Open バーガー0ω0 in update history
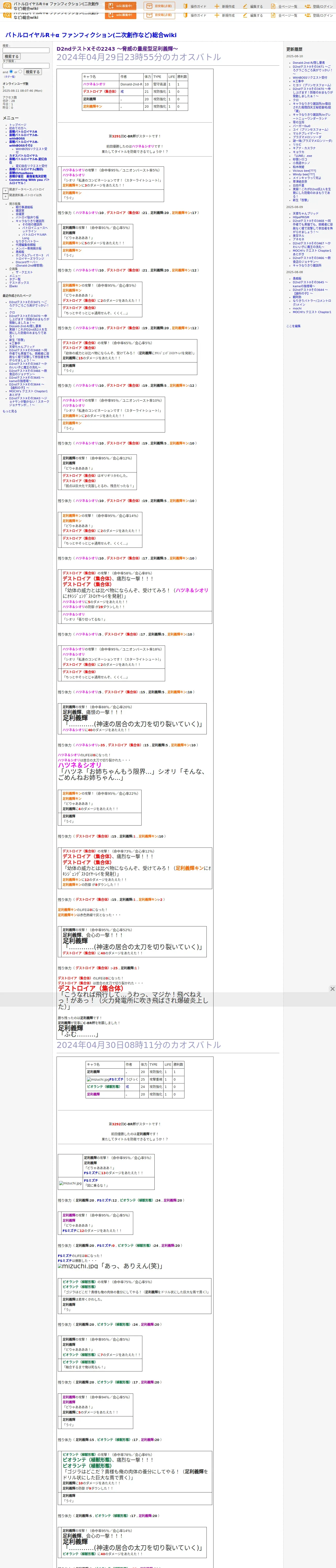Image resolution: width=336 pixels, height=1568 pixels. coord(301,126)
